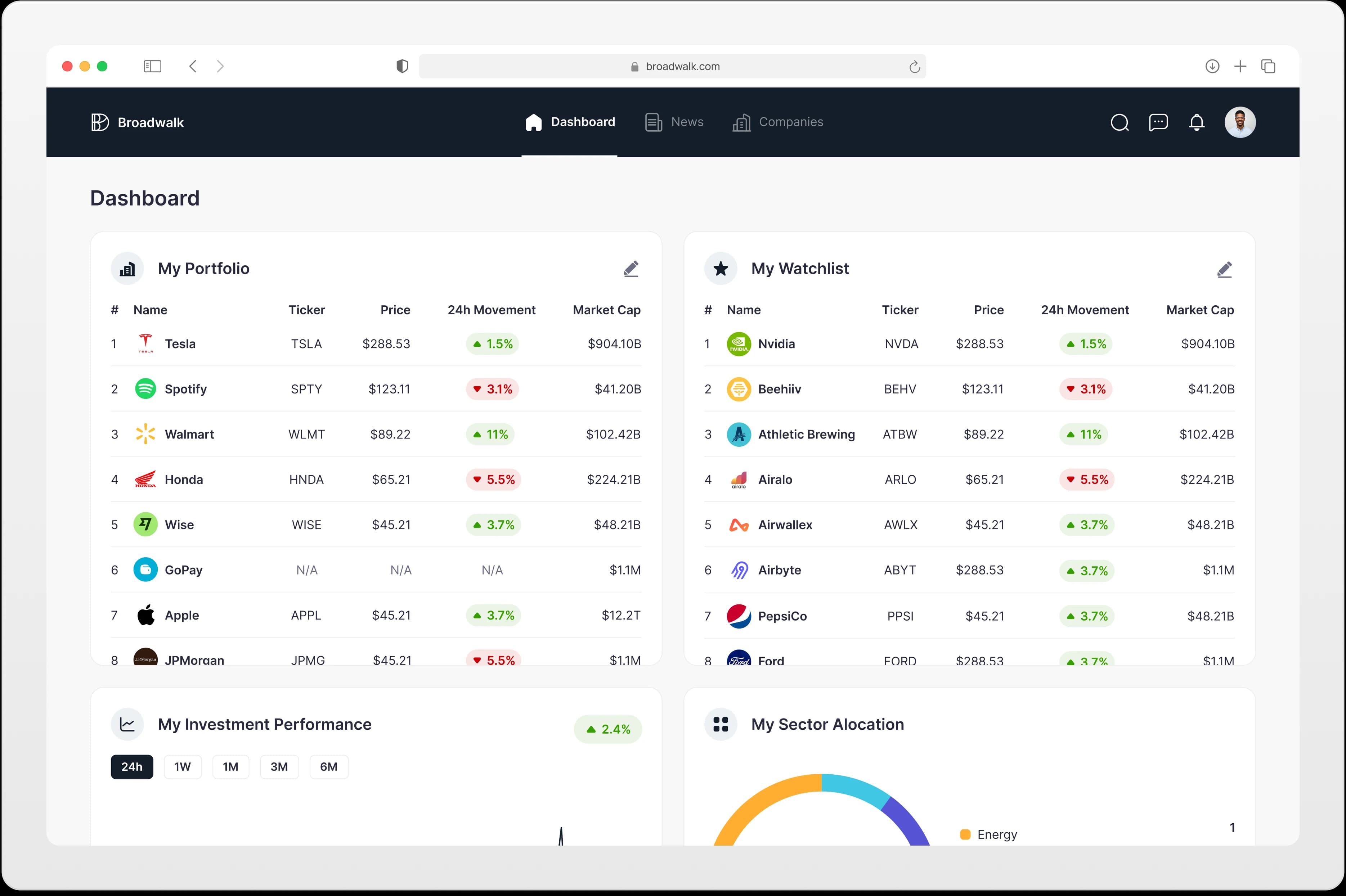Select the 24h time range
The image size is (1346, 896).
click(x=132, y=767)
